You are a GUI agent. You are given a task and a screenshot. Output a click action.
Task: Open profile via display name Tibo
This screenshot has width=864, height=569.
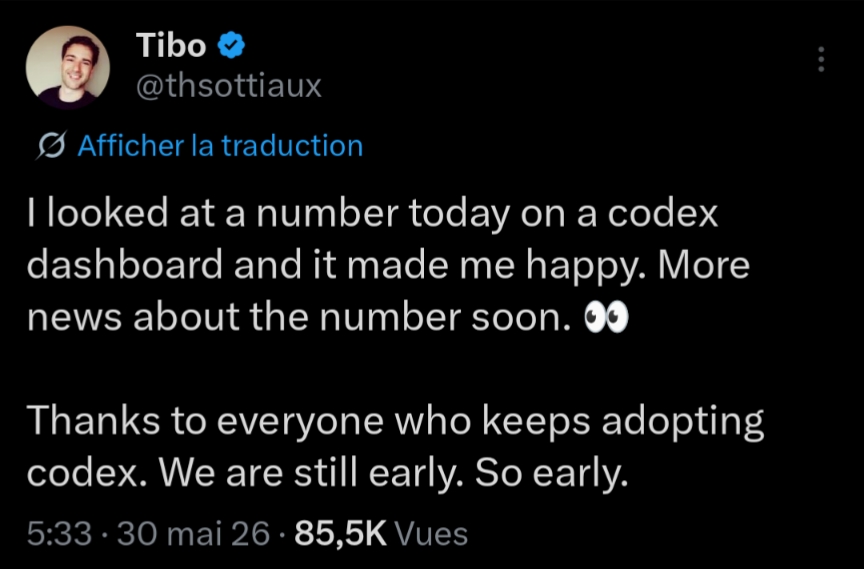pyautogui.click(x=171, y=45)
